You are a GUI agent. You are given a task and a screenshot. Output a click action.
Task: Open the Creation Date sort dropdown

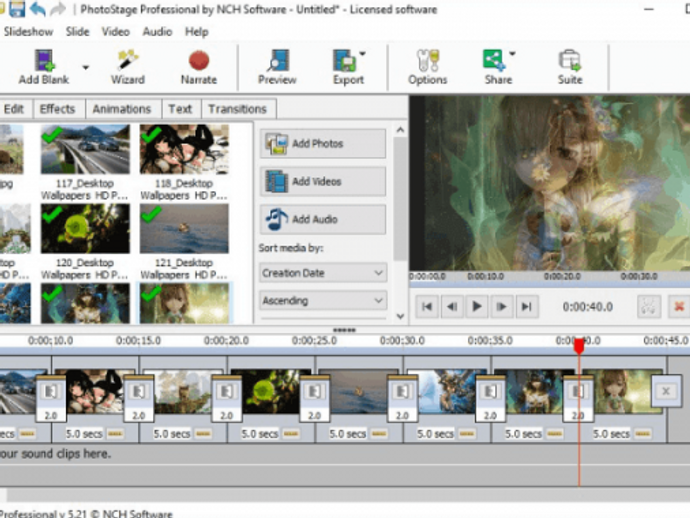pos(323,273)
